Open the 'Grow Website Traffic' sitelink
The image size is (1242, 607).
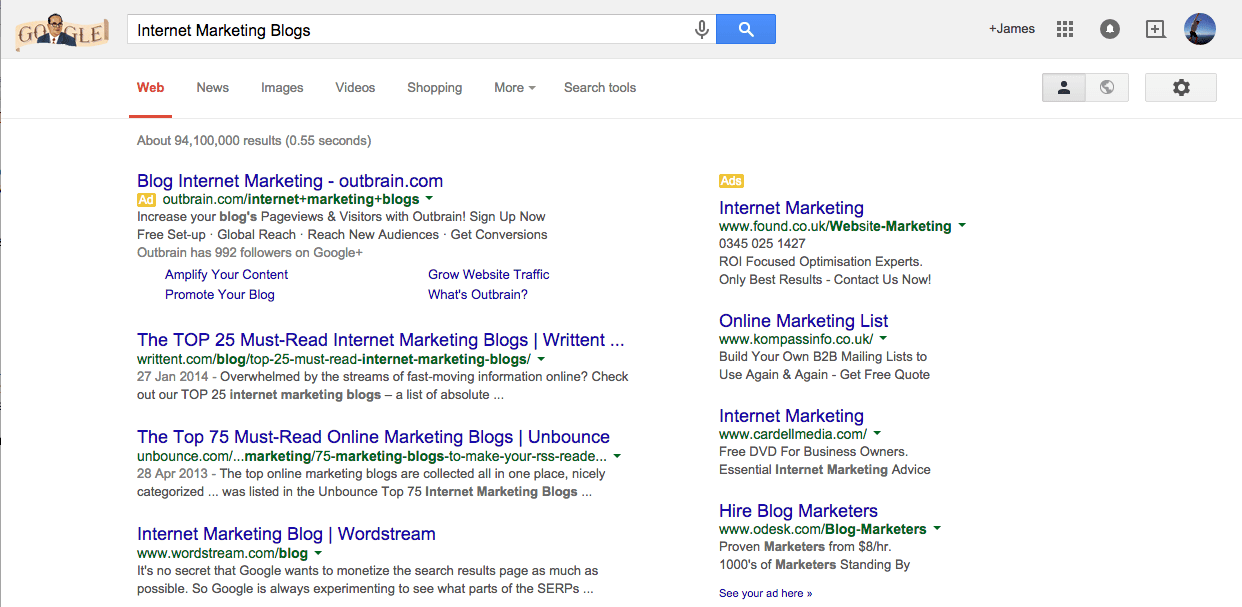(x=489, y=274)
